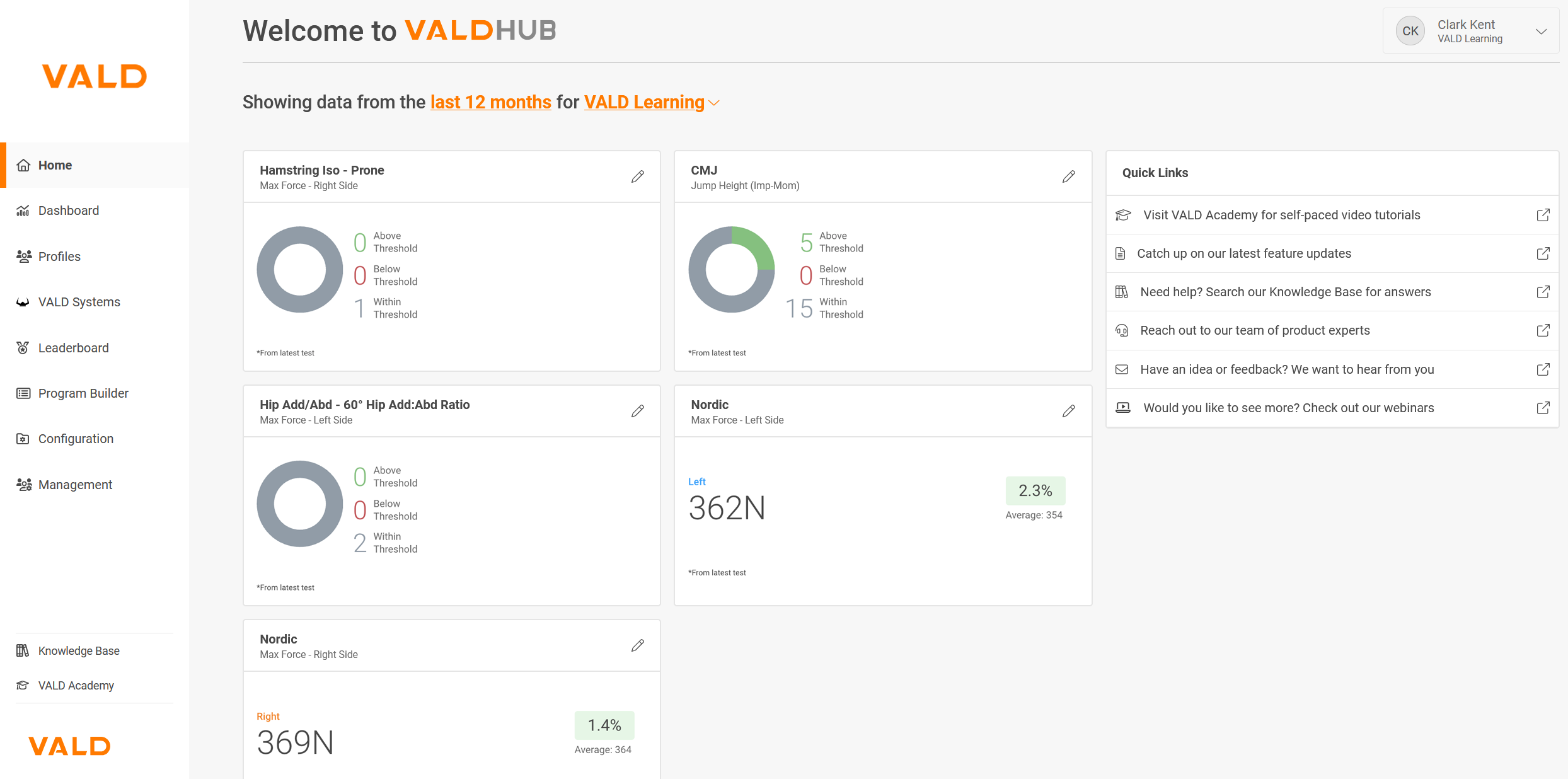Screen dimensions: 1568x779
Task: Edit the Nordic Left Side tile
Action: [1068, 411]
